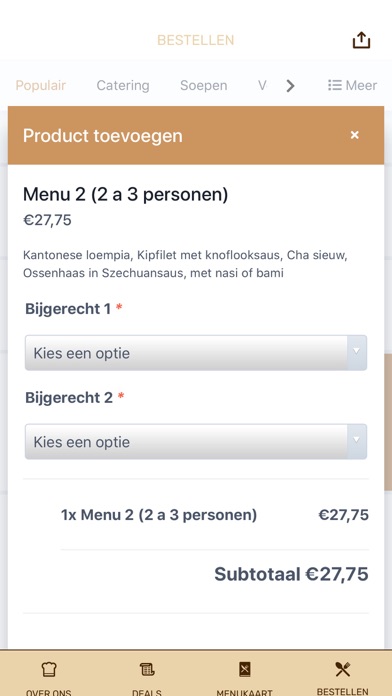This screenshot has height=696, width=392.
Task: Click the arrow of Bijgerecht 2 select
Action: 356,441
